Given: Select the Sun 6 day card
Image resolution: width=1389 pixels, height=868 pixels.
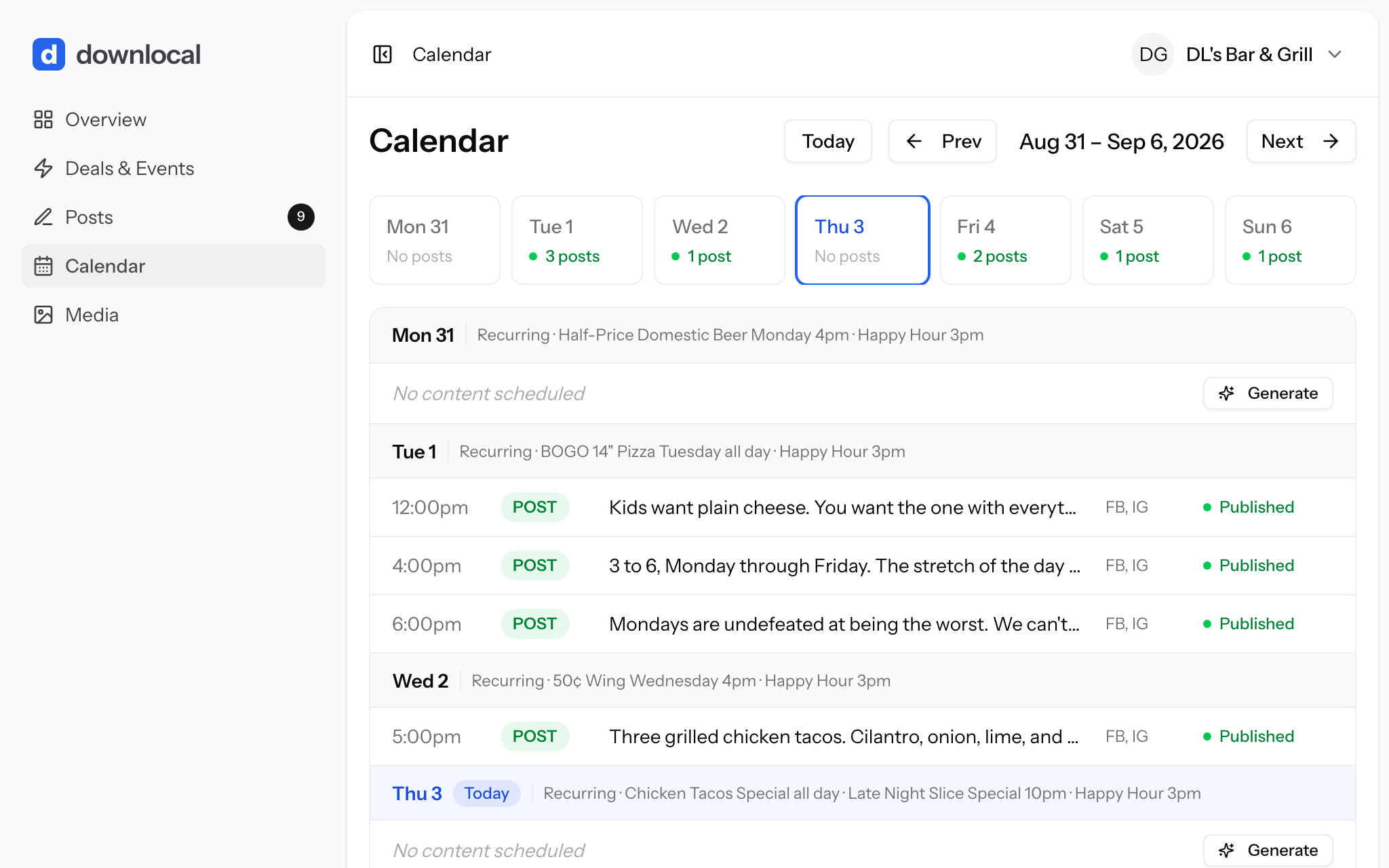Looking at the screenshot, I should (1291, 240).
